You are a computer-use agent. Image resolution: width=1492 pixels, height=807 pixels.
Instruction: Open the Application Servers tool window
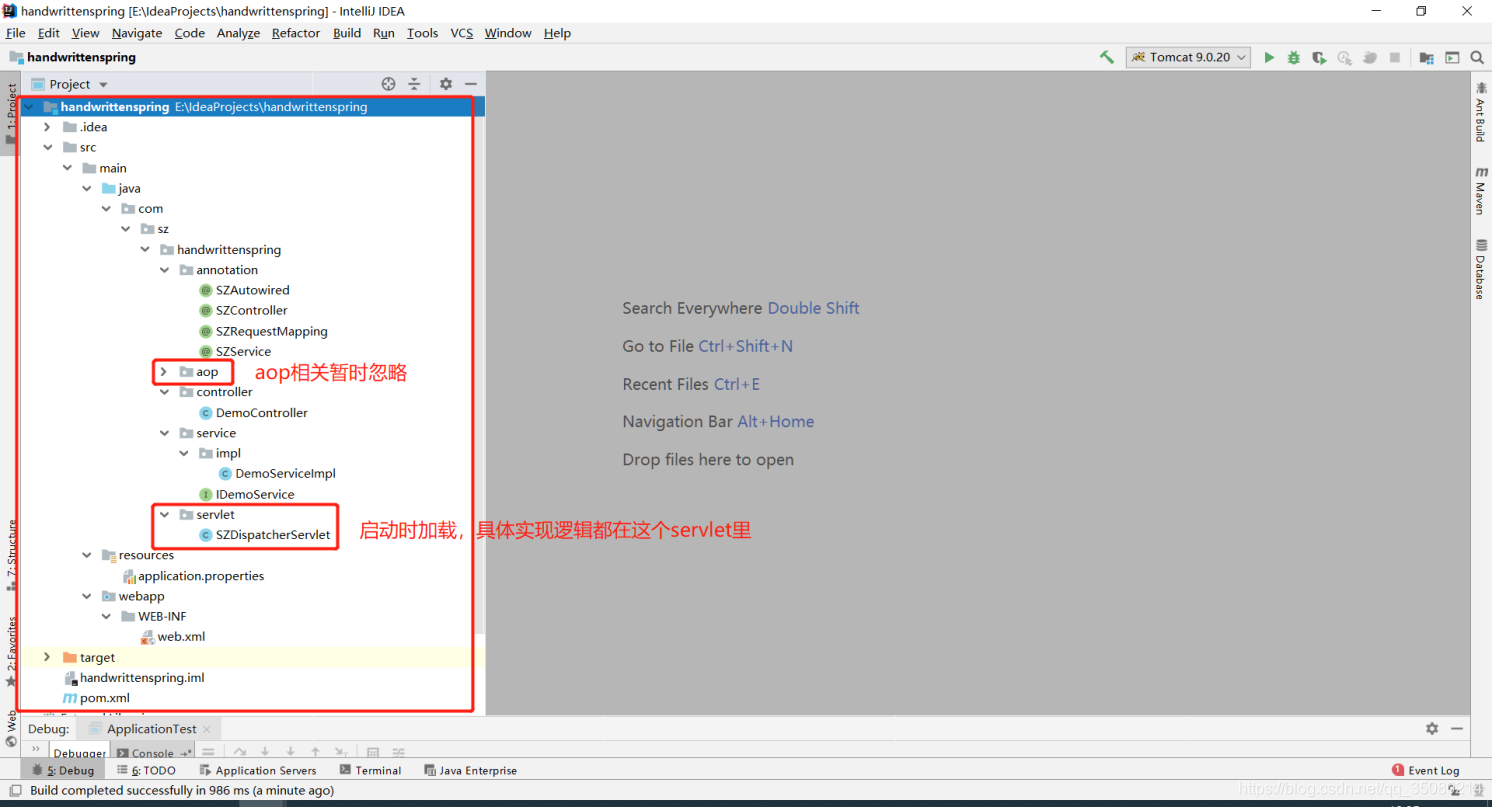[x=257, y=770]
